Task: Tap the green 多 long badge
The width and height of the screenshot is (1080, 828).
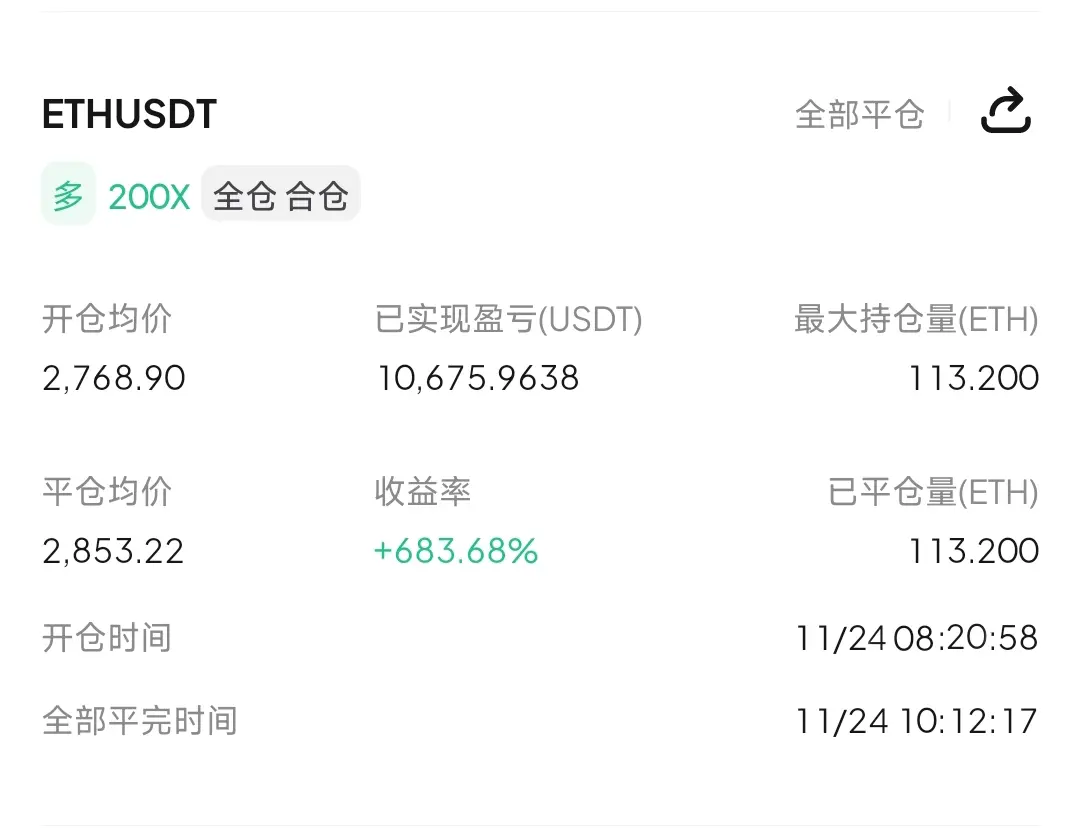Action: [68, 195]
